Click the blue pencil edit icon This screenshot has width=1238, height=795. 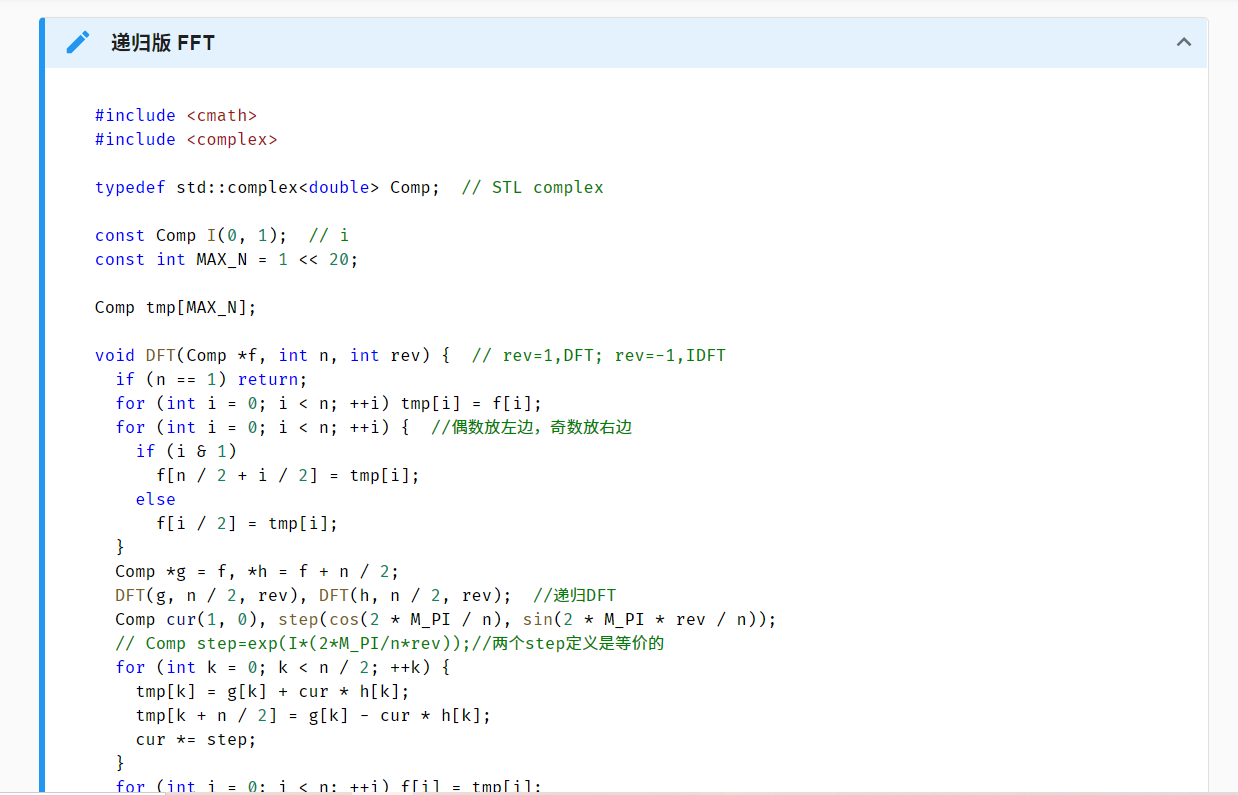pos(78,42)
